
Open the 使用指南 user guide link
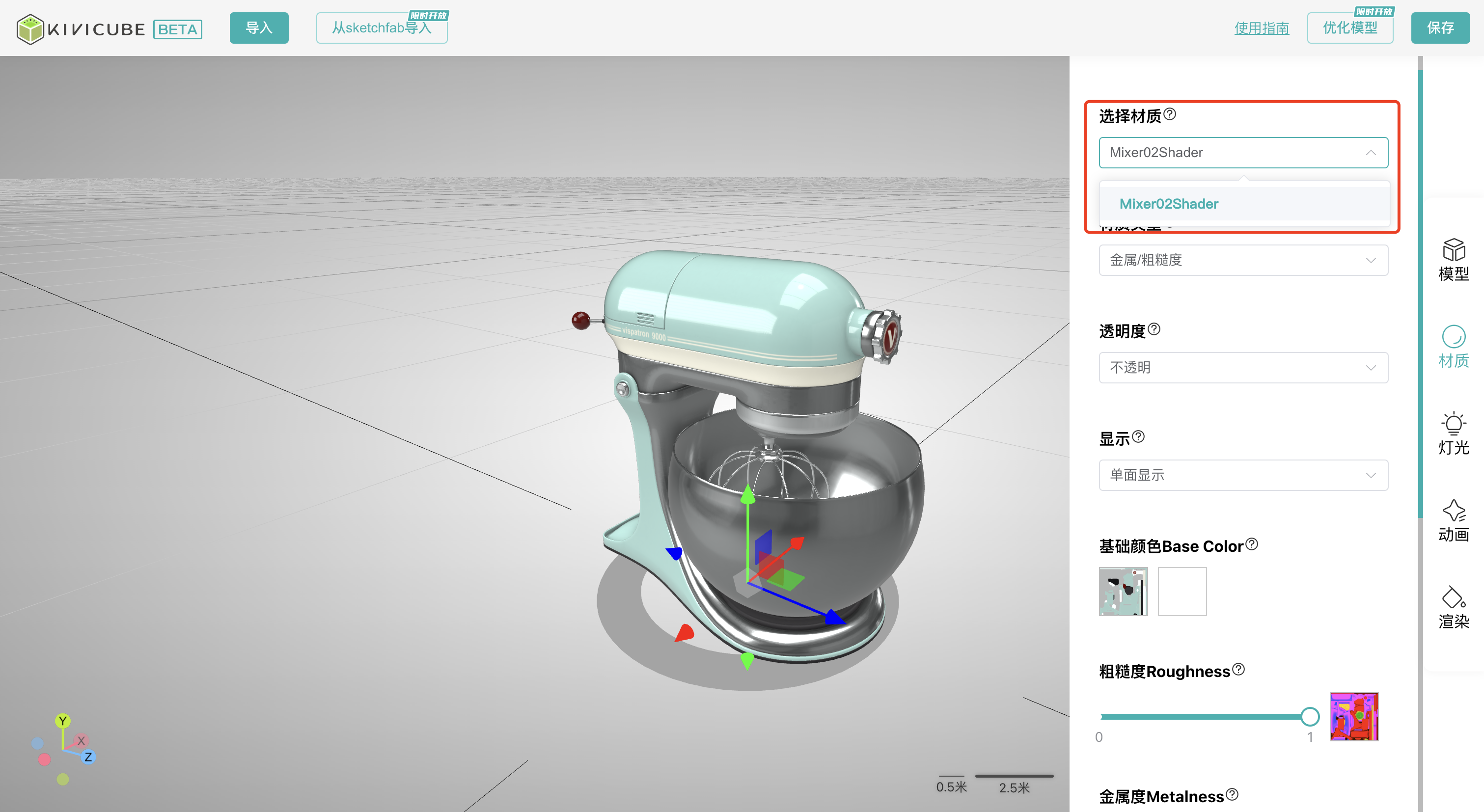pyautogui.click(x=1261, y=28)
